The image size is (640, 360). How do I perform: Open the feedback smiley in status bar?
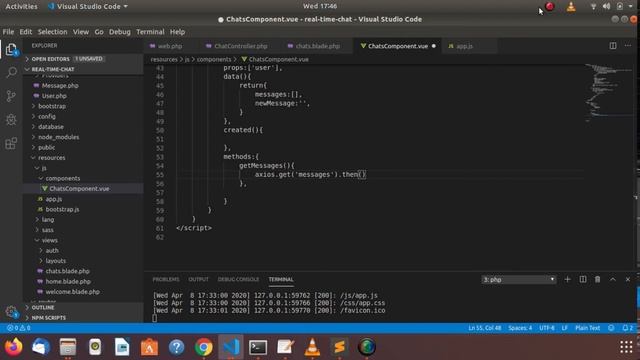point(611,328)
